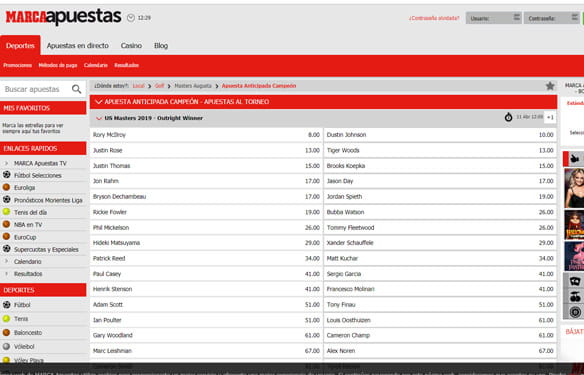Viewport: 584px width, 375px height.
Task: Select Jon Rahm odds 17.00
Action: (206, 181)
